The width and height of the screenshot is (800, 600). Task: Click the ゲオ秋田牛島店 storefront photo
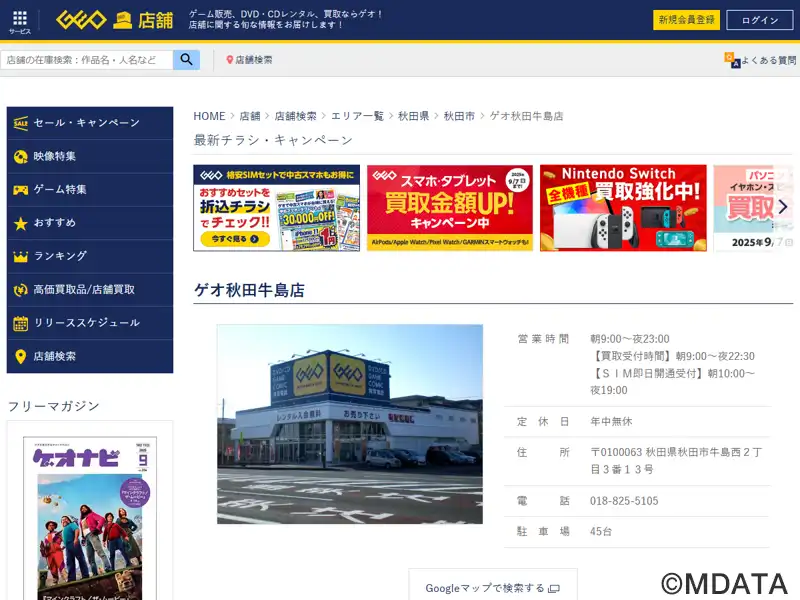350,424
